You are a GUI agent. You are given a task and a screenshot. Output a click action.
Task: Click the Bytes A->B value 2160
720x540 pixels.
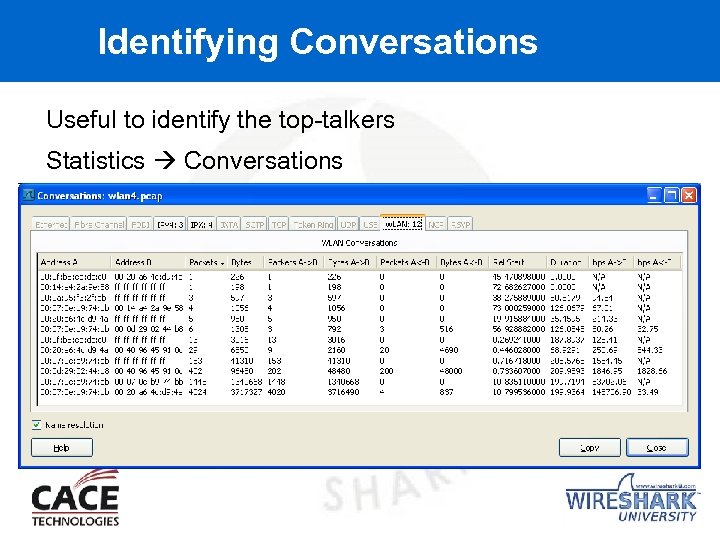coord(337,350)
